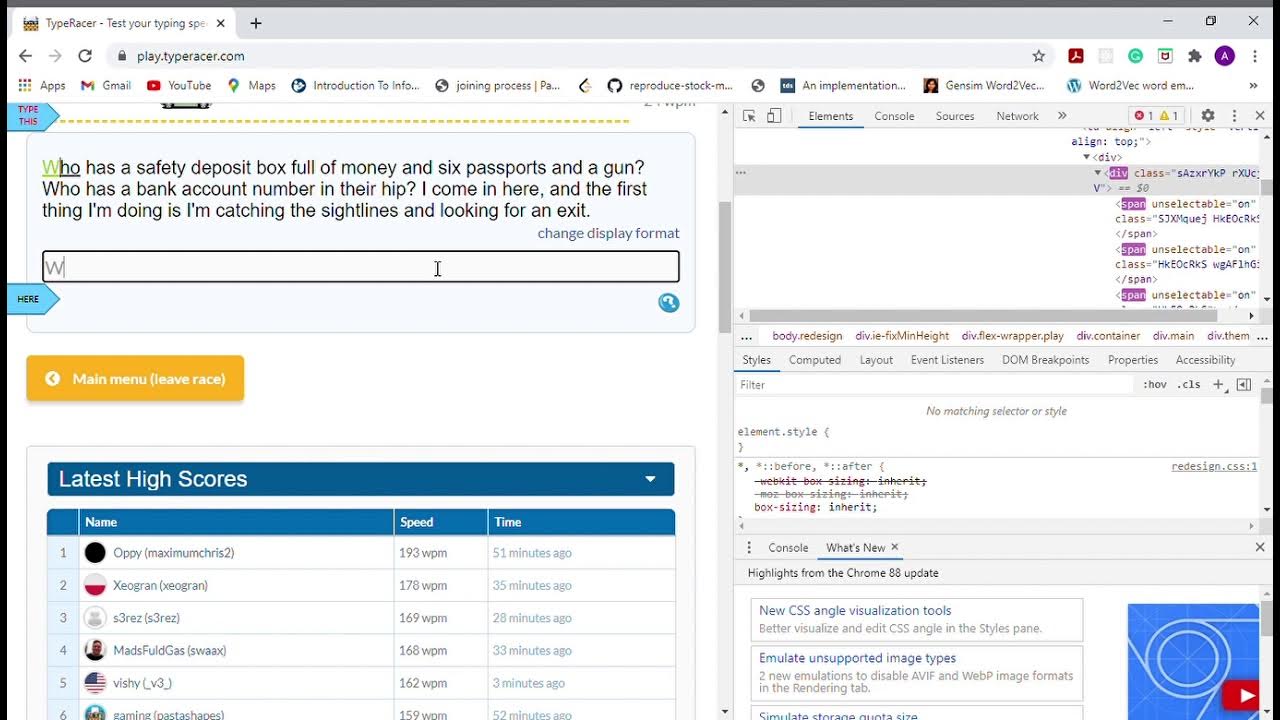Viewport: 1280px width, 720px height.
Task: Switch to the DevTools Console tab
Action: point(894,116)
